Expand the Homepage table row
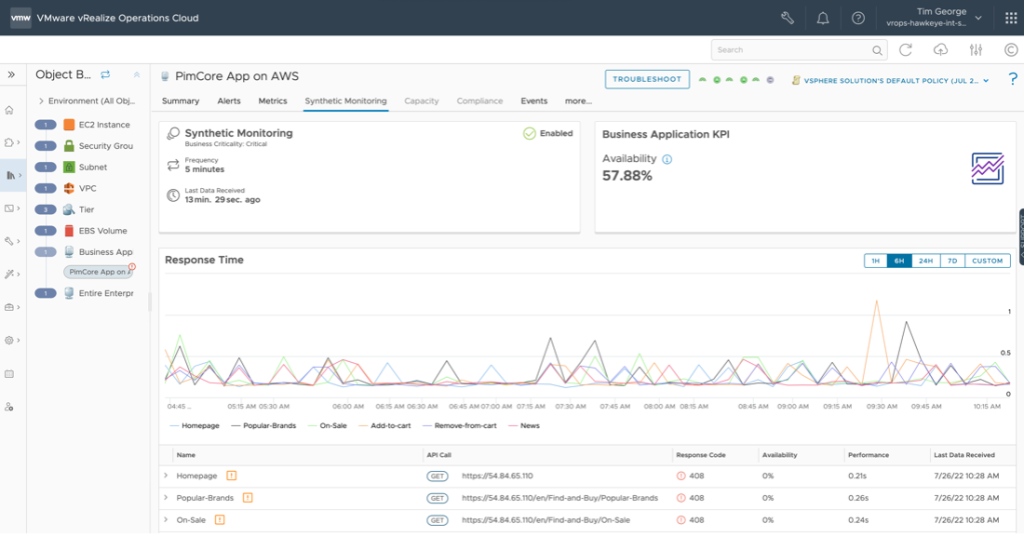This screenshot has height=537, width=1024. point(166,475)
